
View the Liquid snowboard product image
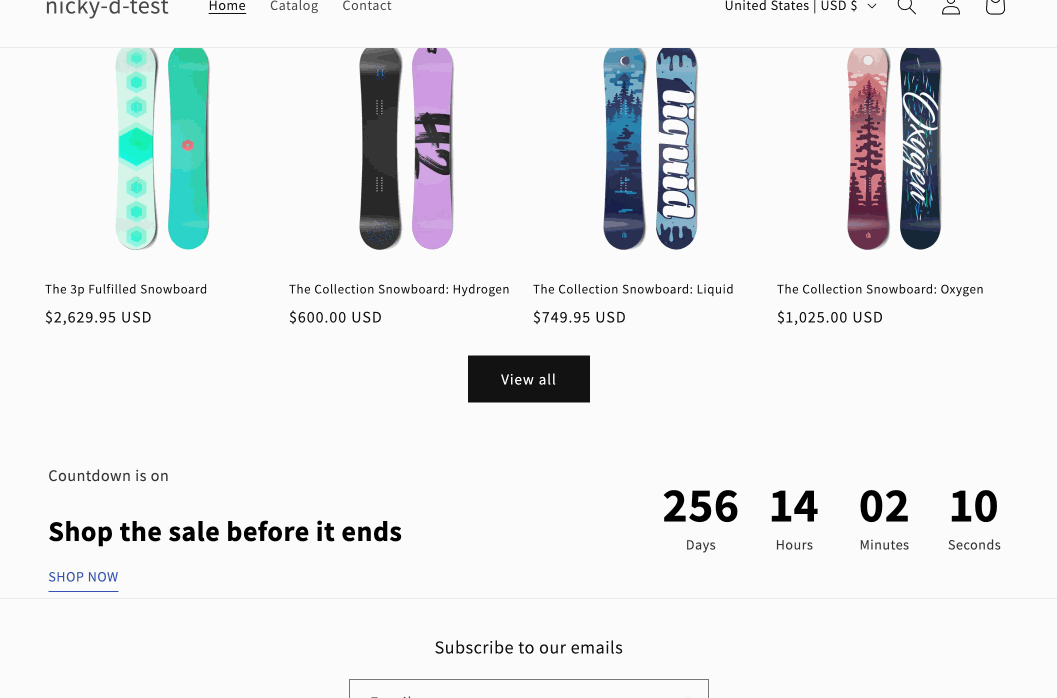[650, 147]
